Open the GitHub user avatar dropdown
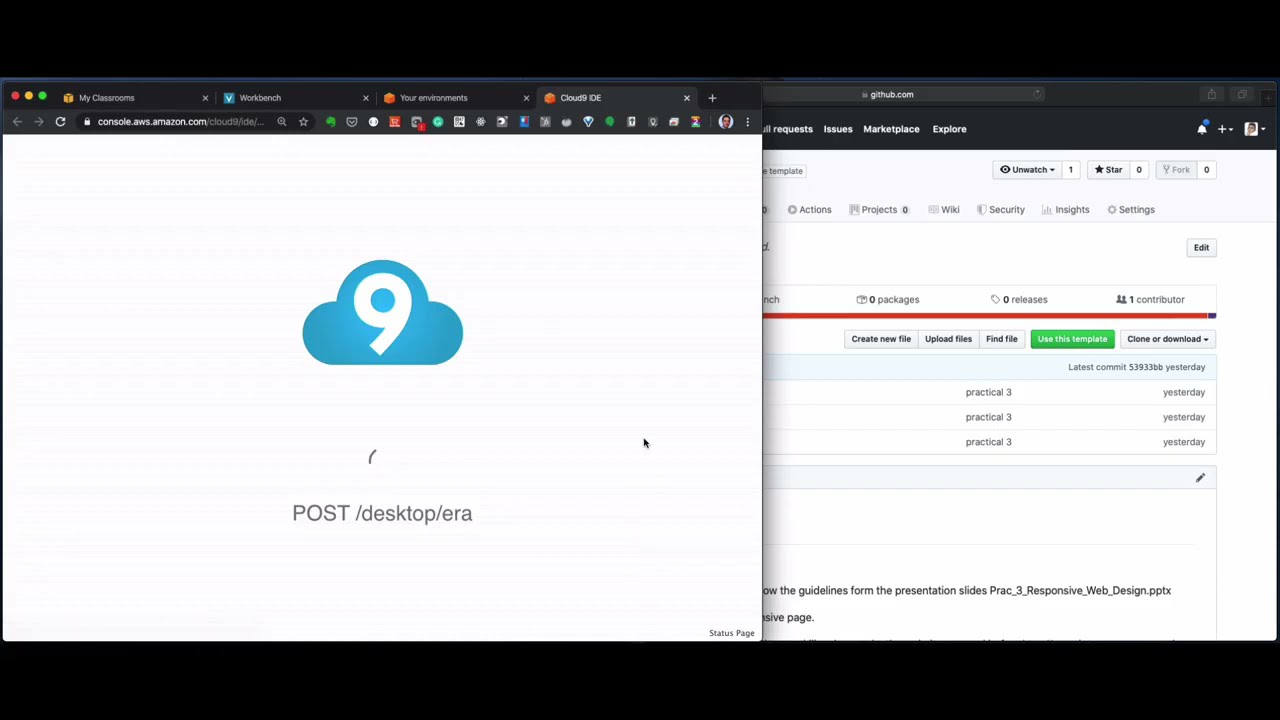1280x720 pixels. click(x=1255, y=129)
